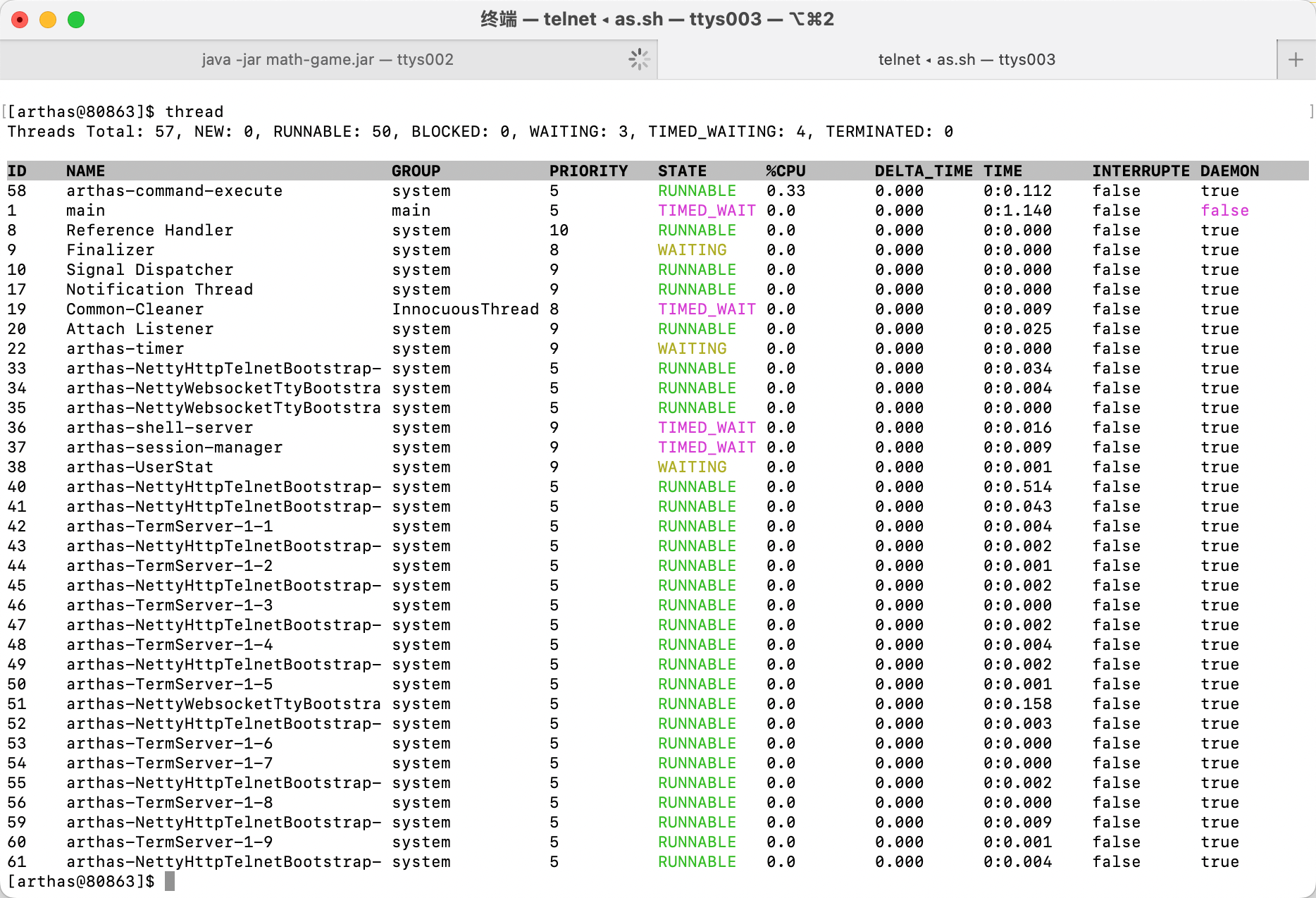Click the 'arthas-command-execute' thread name

[x=174, y=190]
